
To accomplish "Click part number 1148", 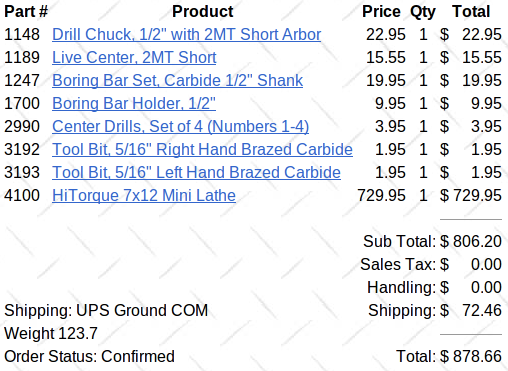I will [22, 34].
